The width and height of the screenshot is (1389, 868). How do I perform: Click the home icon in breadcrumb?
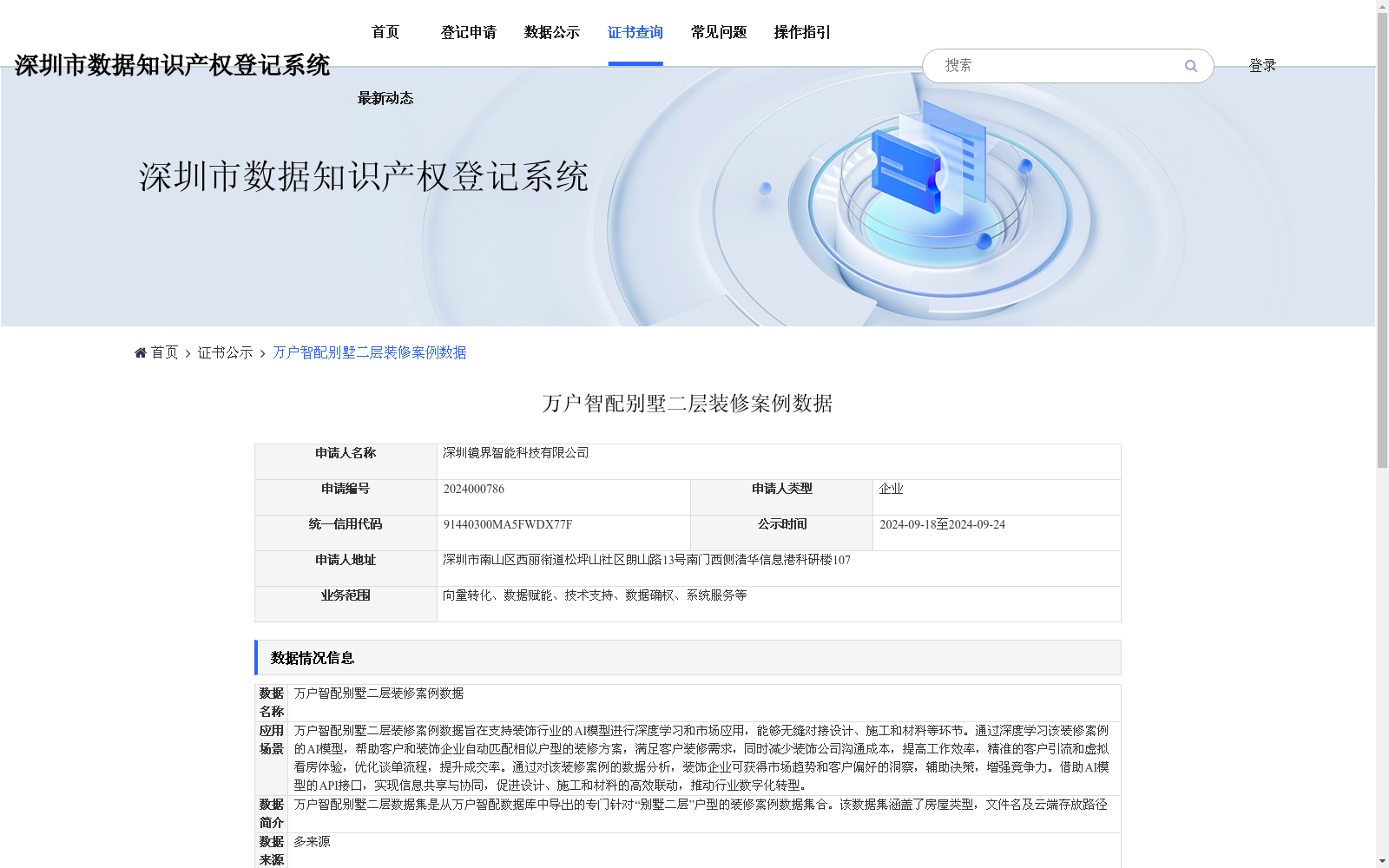[x=141, y=352]
